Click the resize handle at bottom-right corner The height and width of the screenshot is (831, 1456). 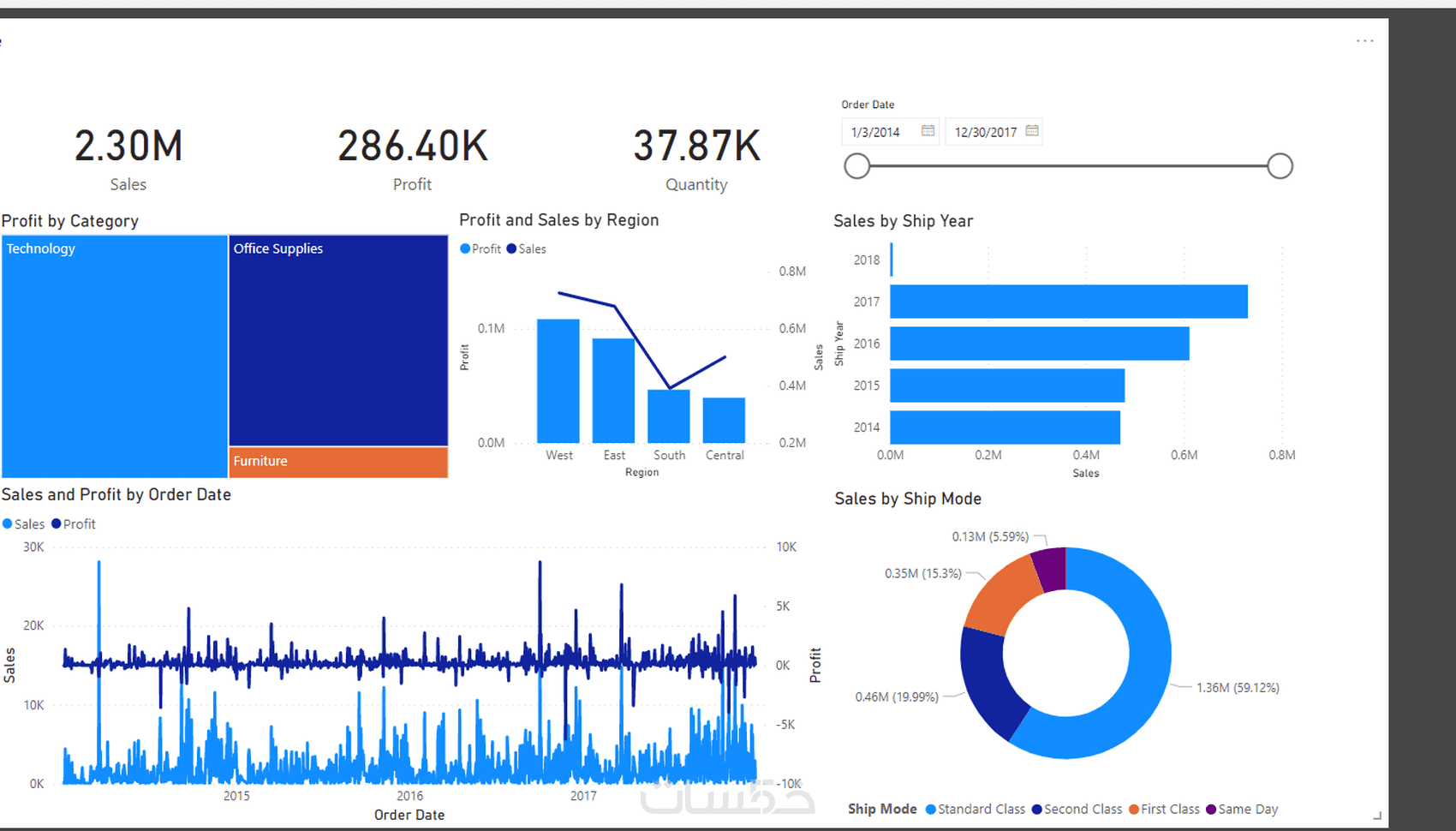(x=1377, y=816)
